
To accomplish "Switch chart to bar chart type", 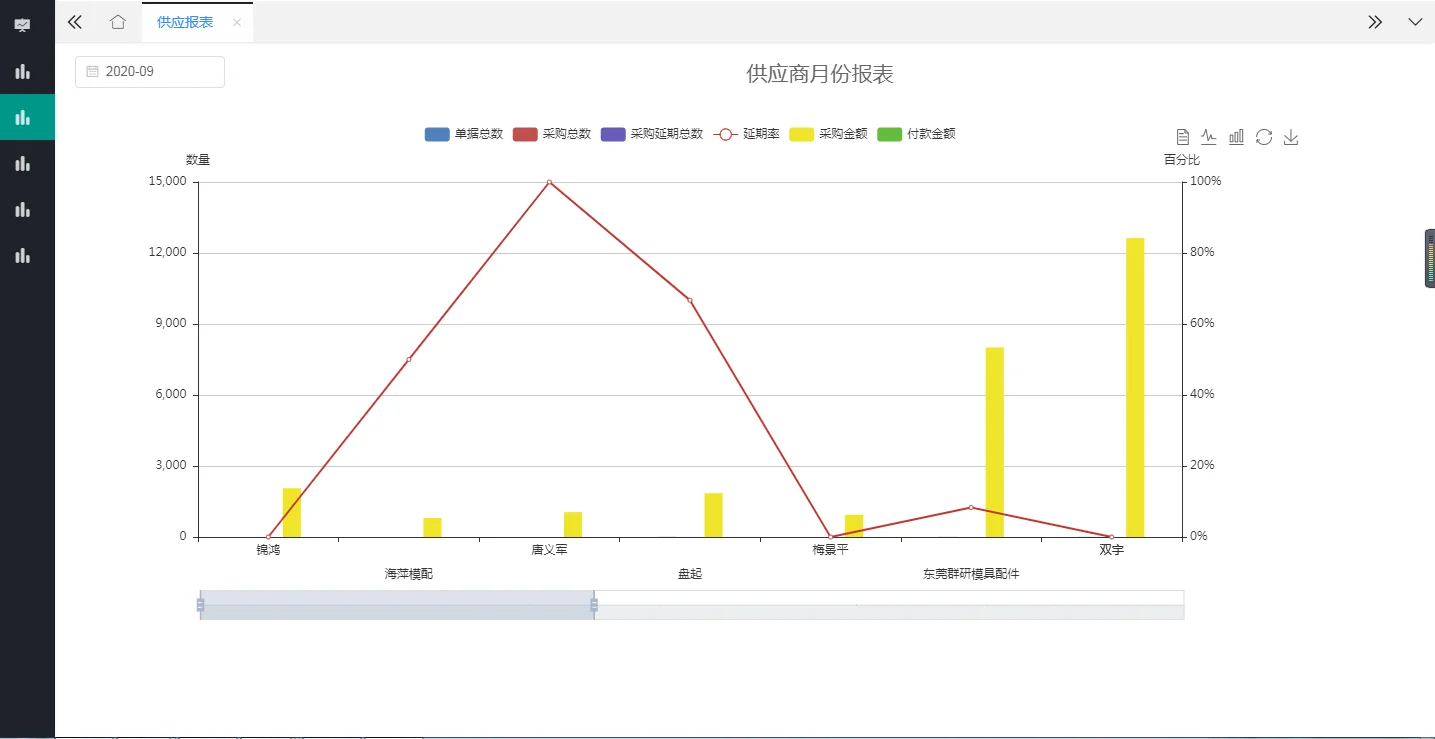I will pos(1236,137).
